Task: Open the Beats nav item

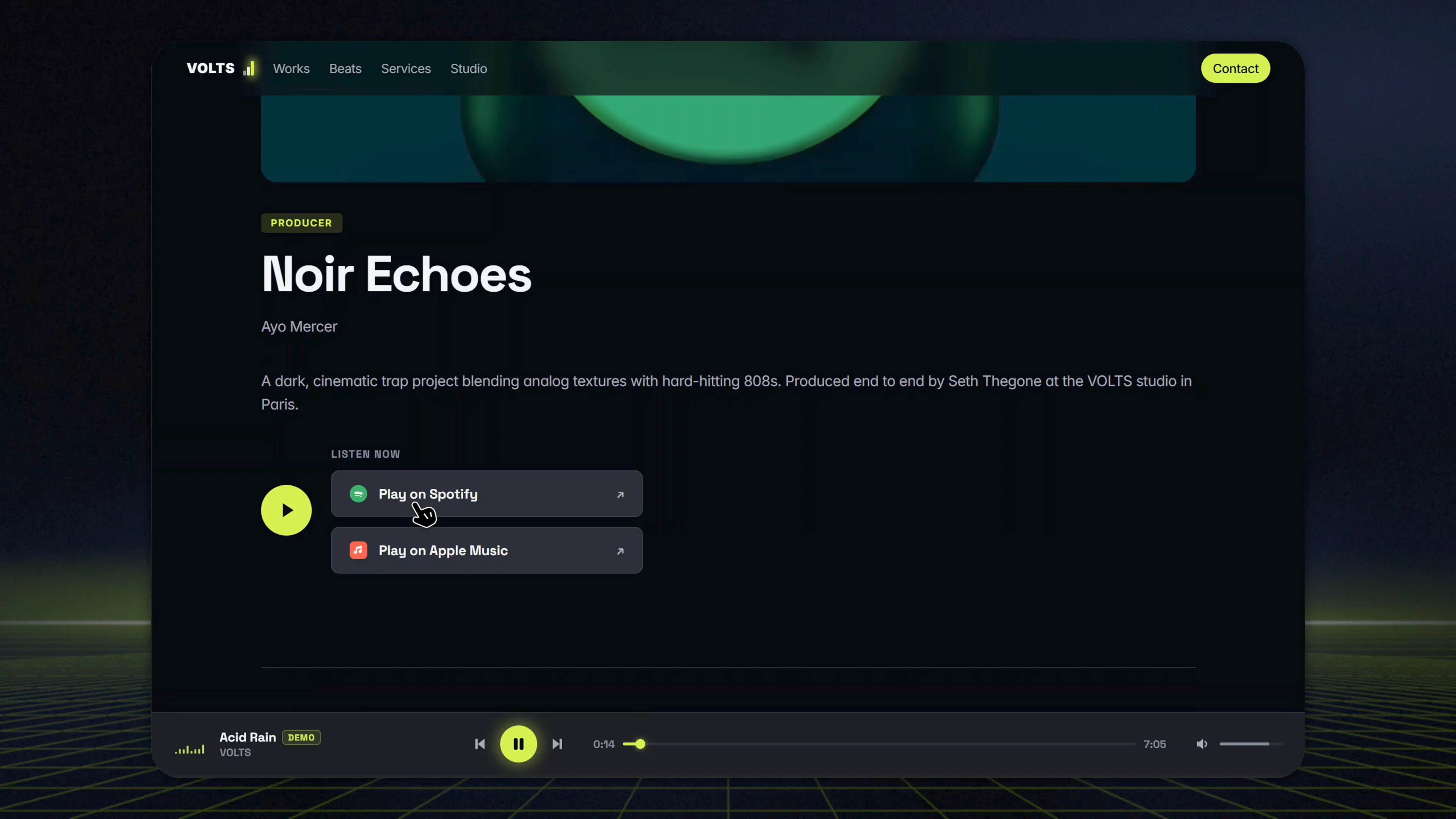Action: pos(345,68)
